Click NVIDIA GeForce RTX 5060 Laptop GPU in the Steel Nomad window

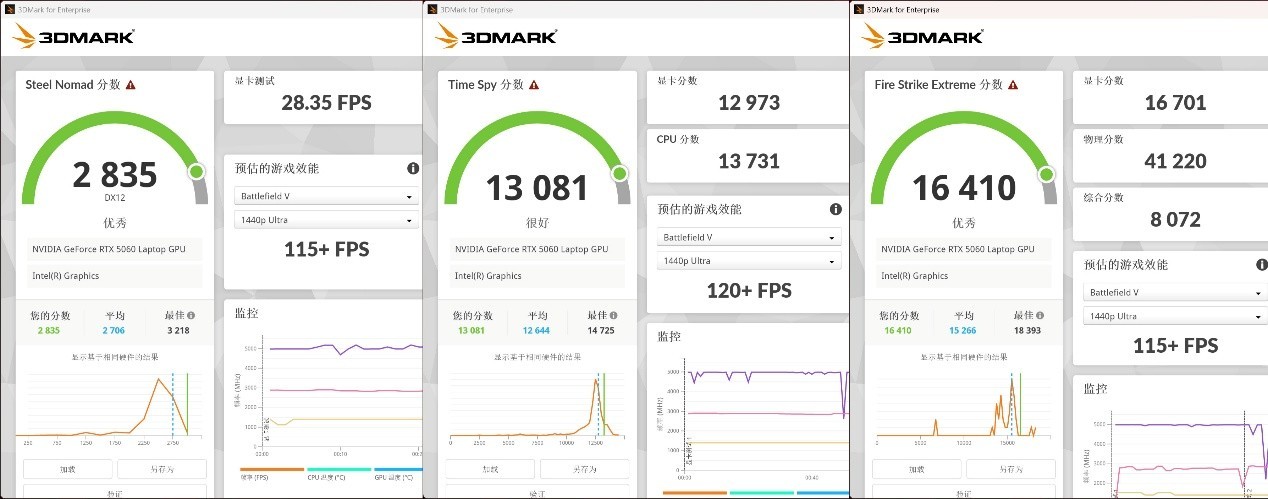(109, 249)
